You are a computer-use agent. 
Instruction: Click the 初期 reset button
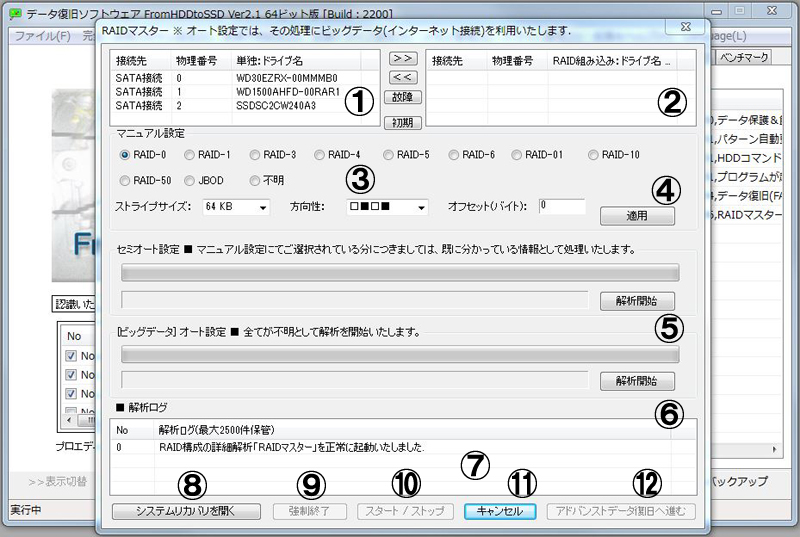[403, 122]
